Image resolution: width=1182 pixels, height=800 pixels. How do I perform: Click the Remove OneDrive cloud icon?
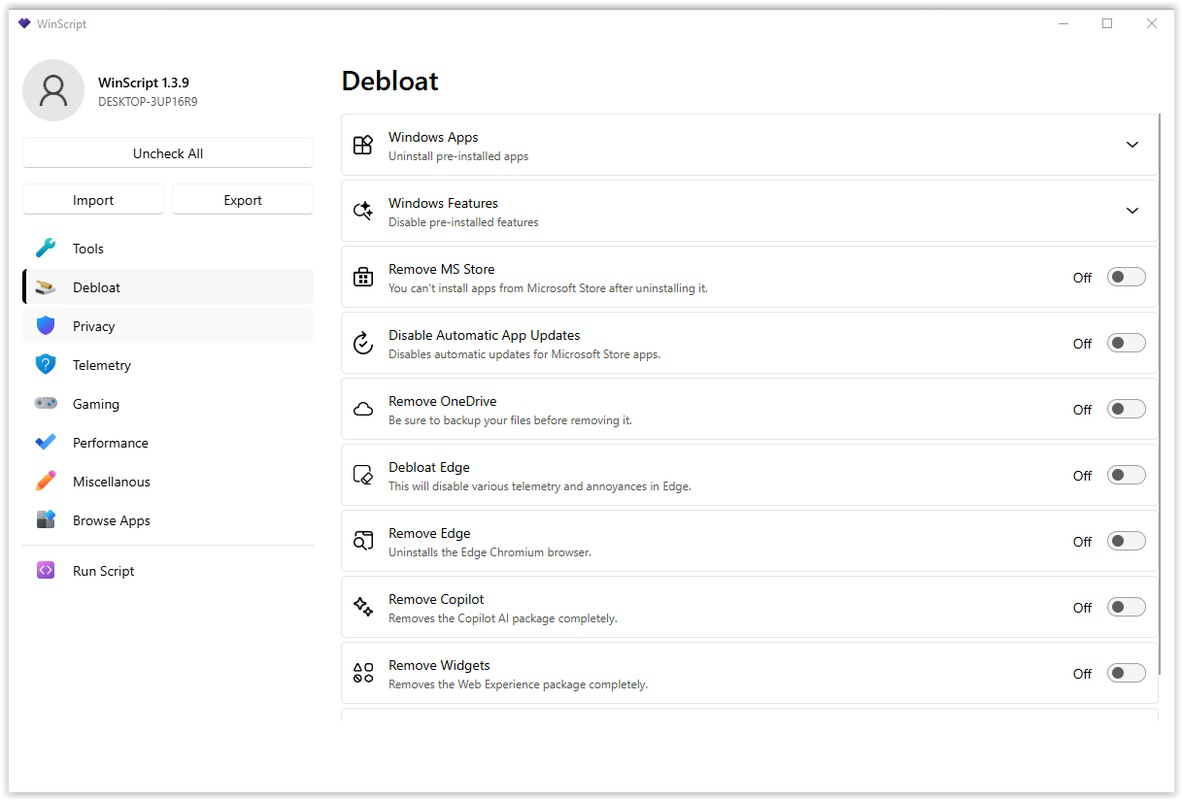(x=363, y=409)
